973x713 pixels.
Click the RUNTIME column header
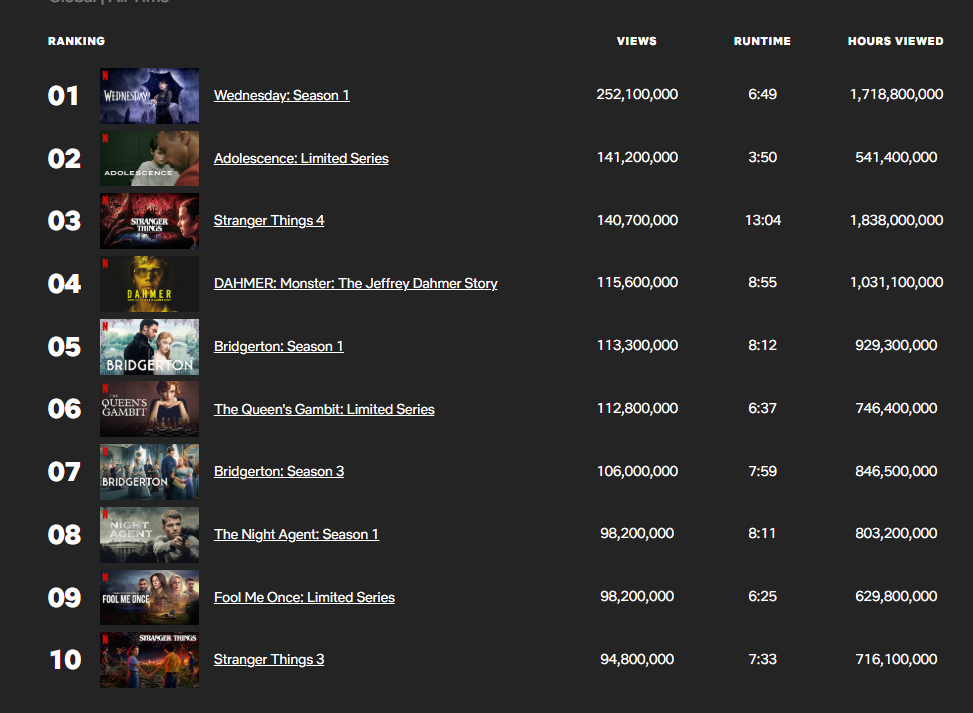pos(762,41)
